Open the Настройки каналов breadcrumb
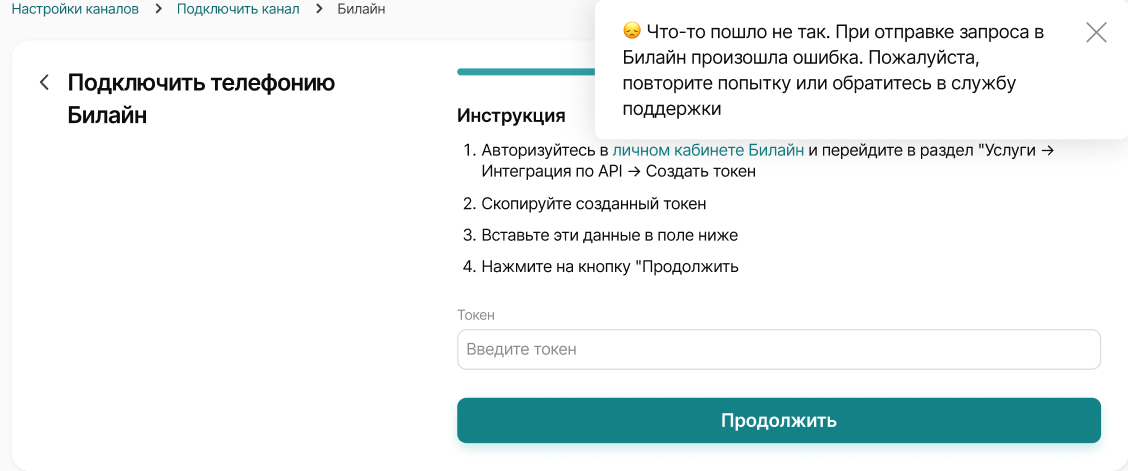 coord(75,9)
